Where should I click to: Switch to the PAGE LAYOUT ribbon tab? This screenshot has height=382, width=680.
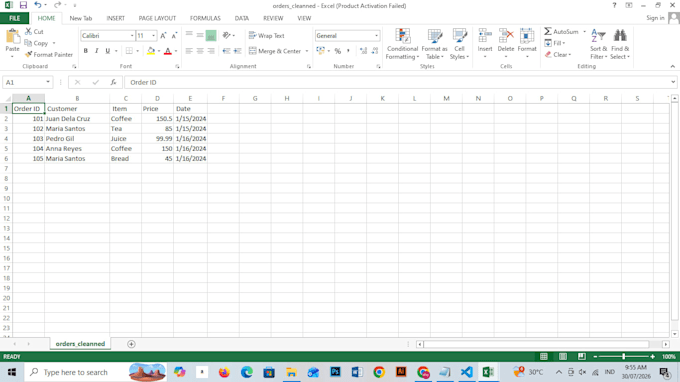pos(157,18)
